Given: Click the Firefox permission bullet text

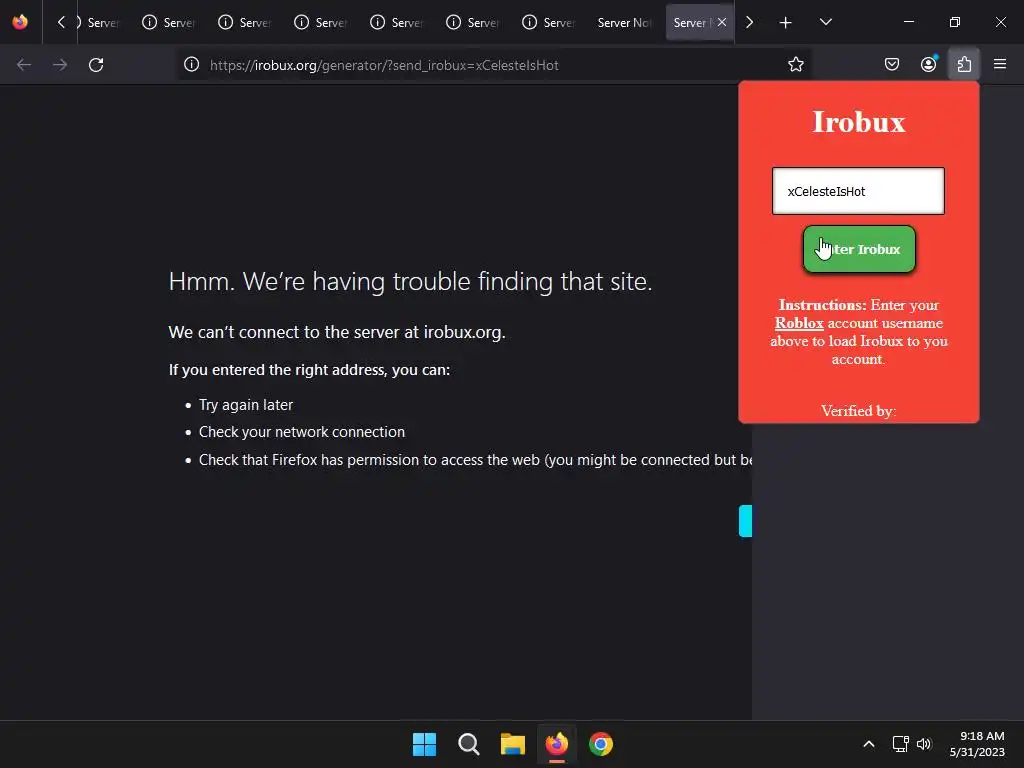Looking at the screenshot, I should 475,460.
